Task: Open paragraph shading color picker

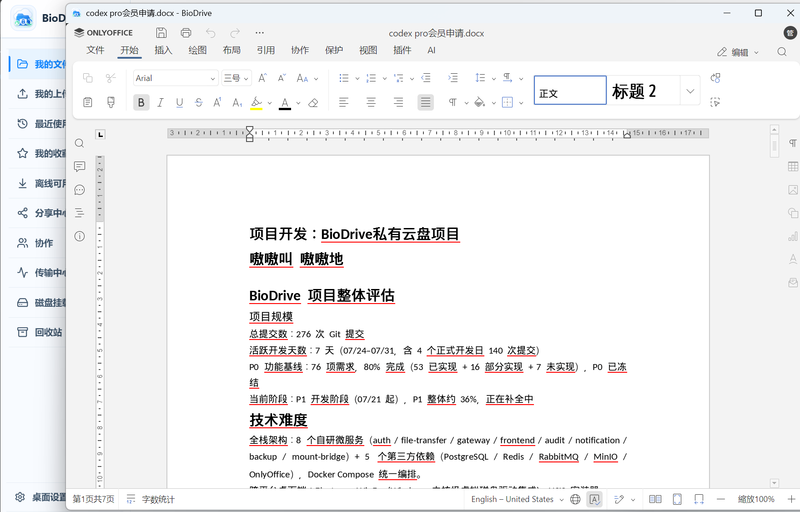Action: click(480, 103)
